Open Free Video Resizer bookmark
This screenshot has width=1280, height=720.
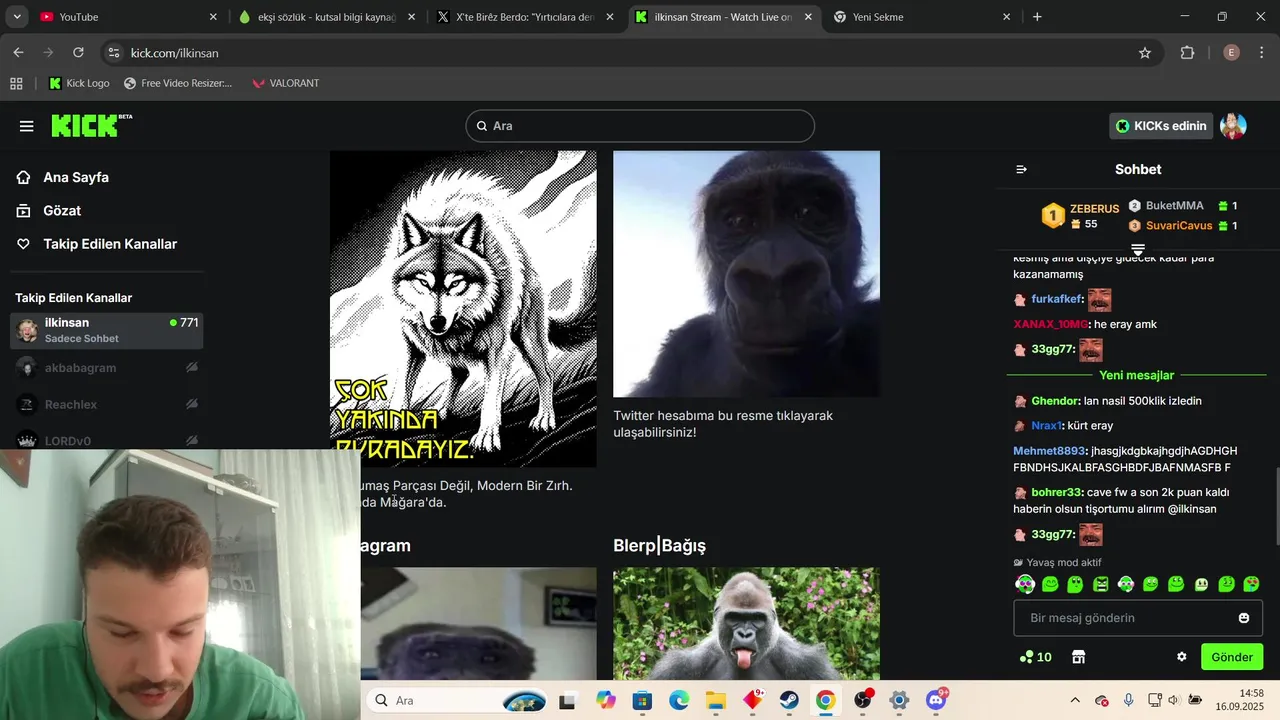178,83
